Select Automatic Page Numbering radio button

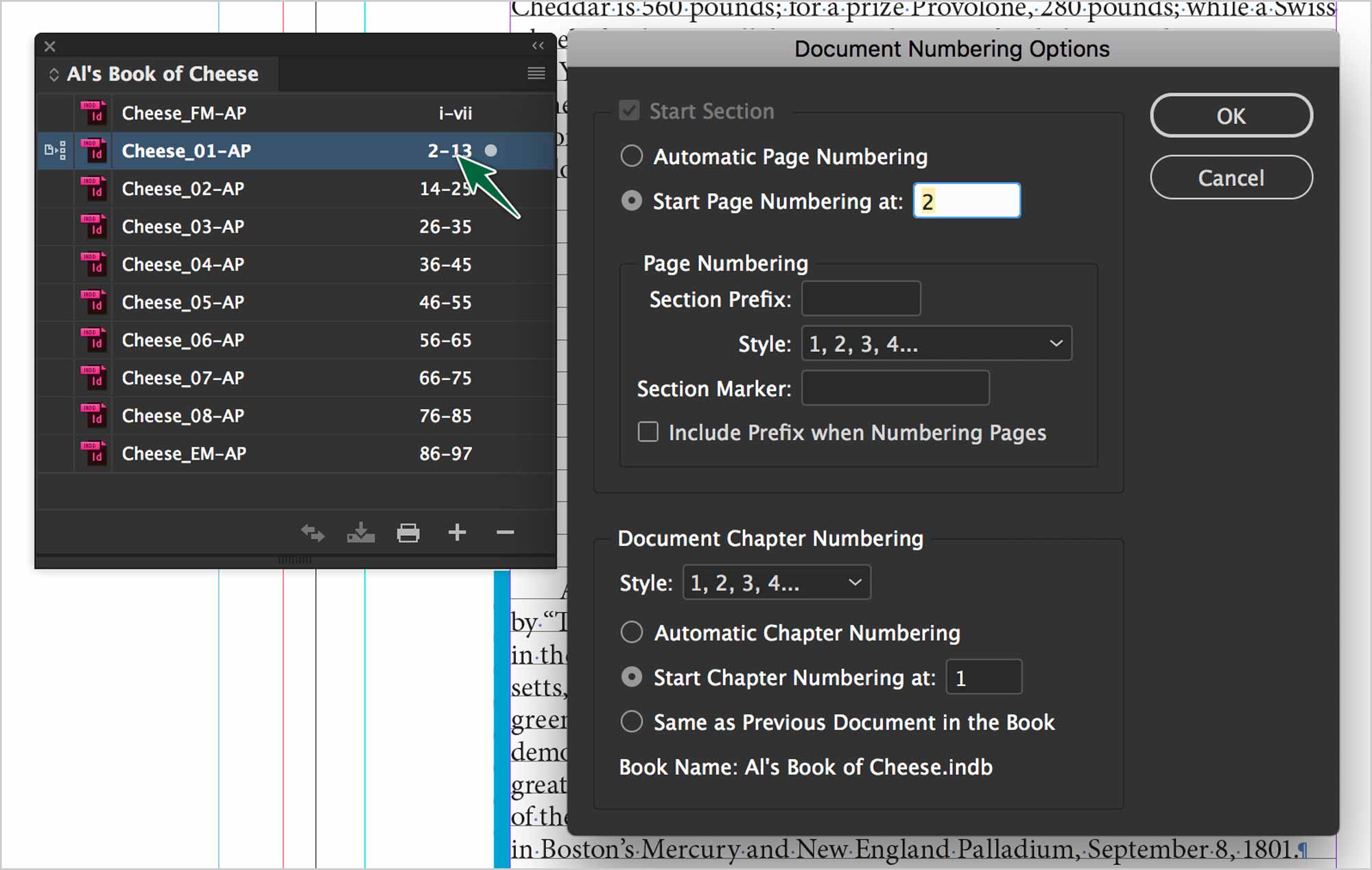click(x=631, y=156)
